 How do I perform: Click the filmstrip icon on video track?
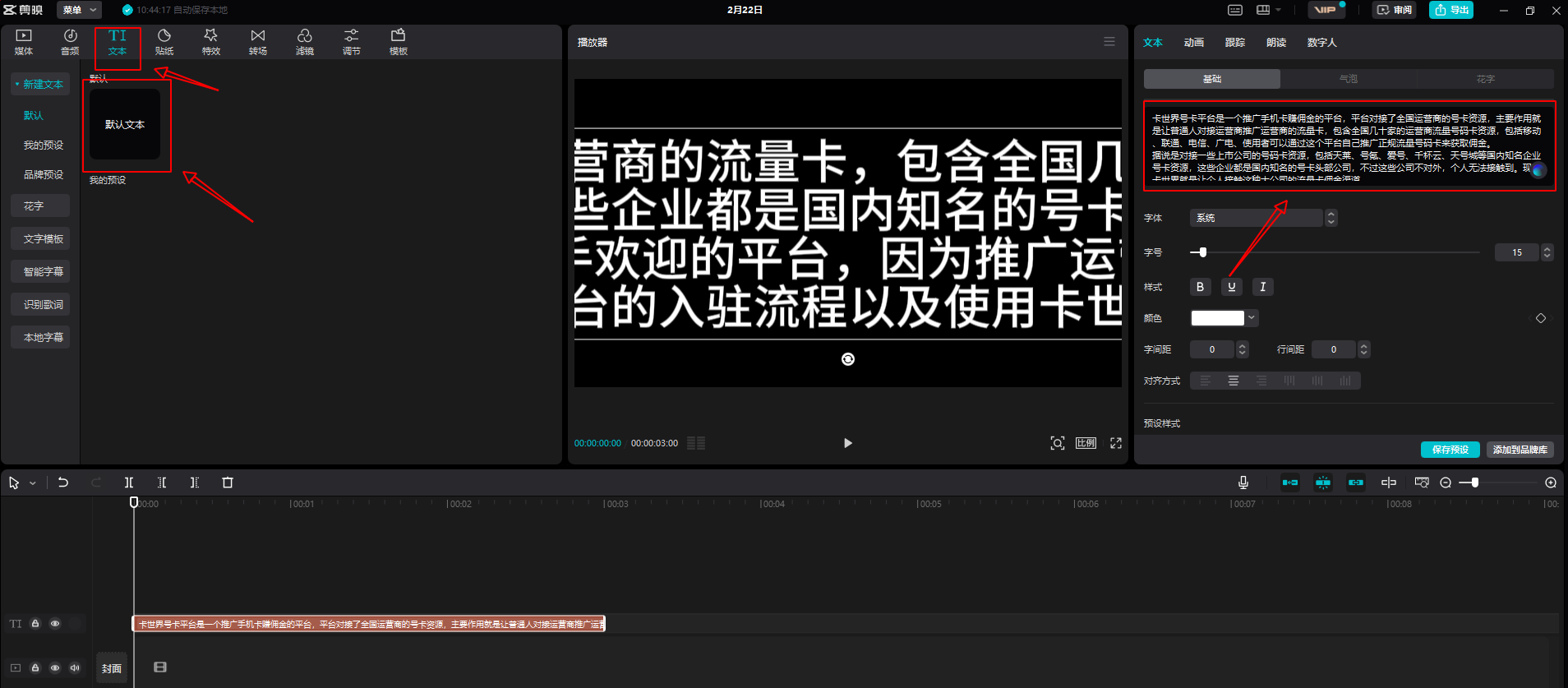[160, 667]
